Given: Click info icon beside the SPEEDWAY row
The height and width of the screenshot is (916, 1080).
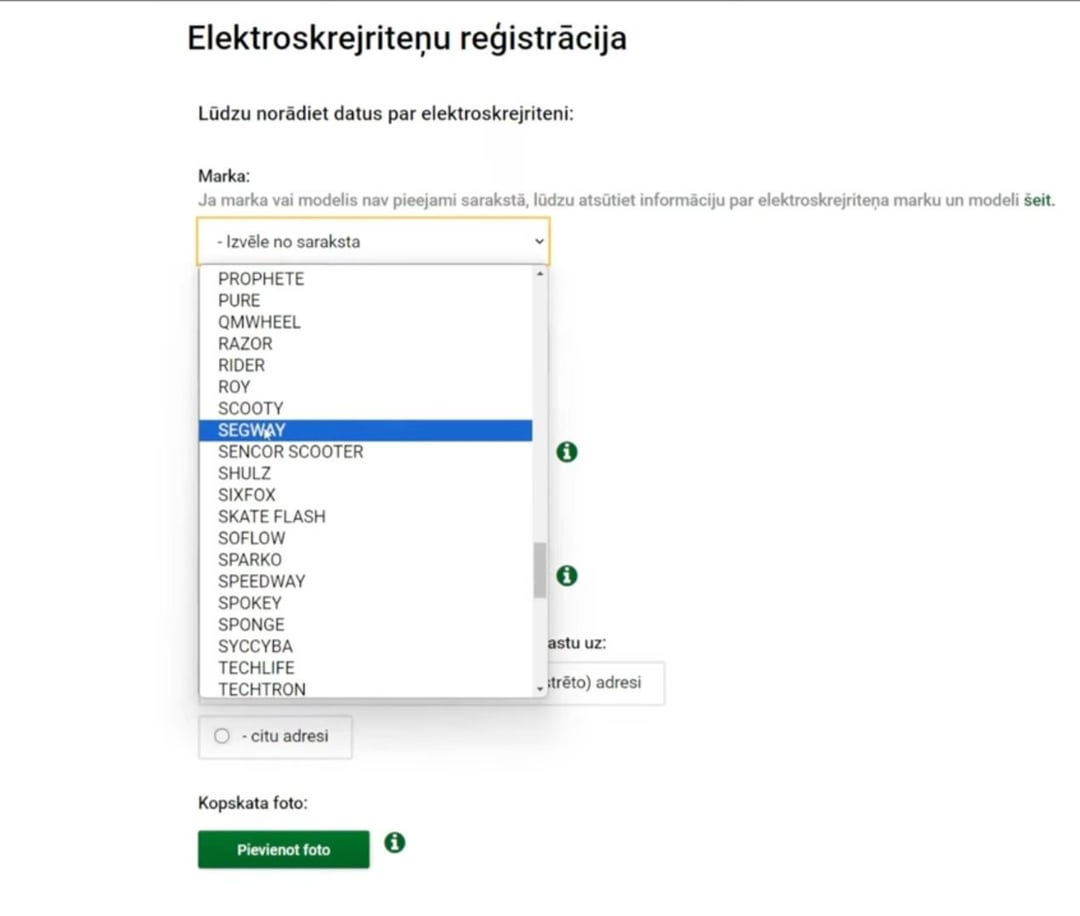Looking at the screenshot, I should pyautogui.click(x=567, y=576).
